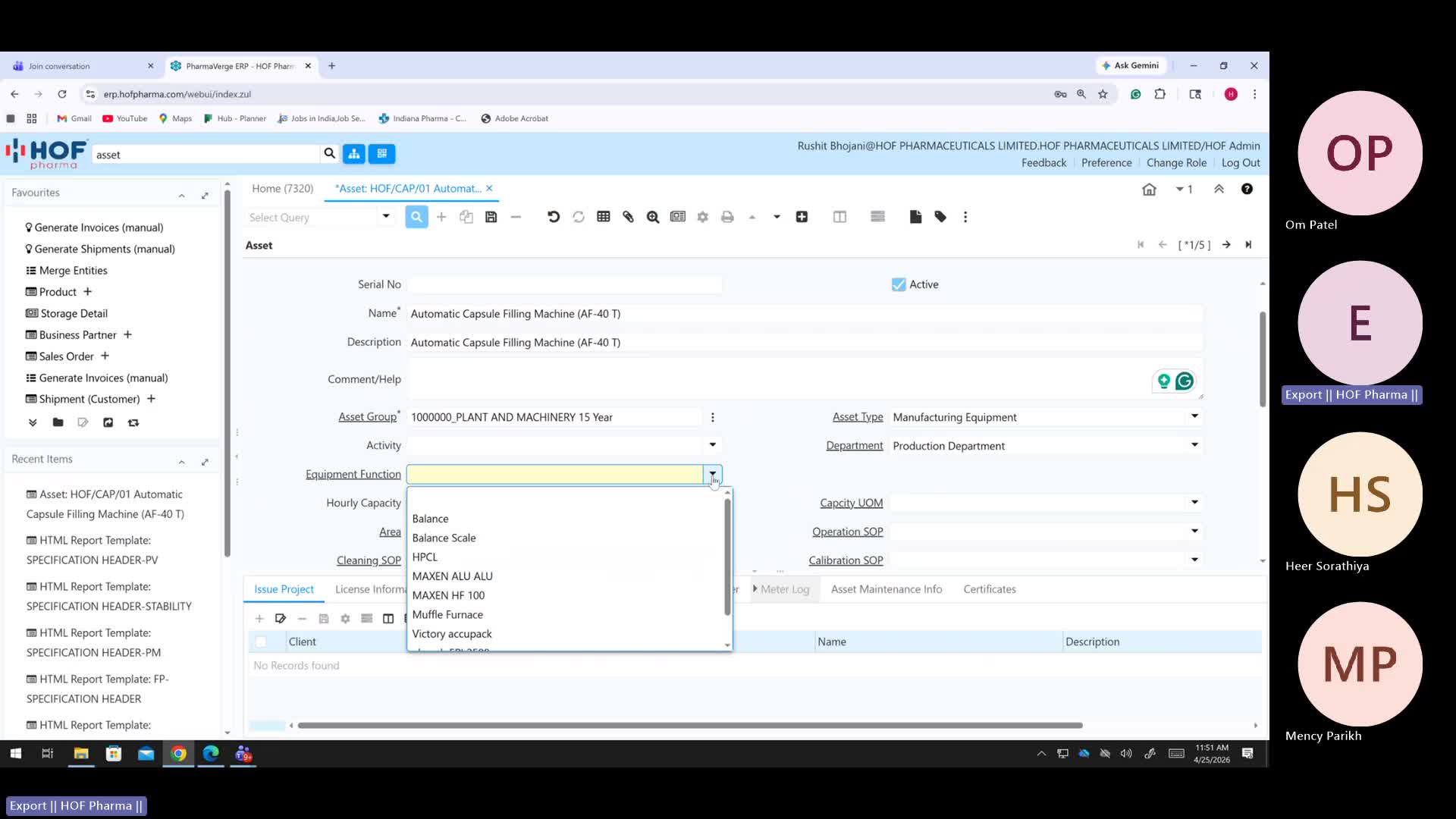The height and width of the screenshot is (819, 1456).
Task: Collapse the Recent Items panel
Action: point(182,462)
